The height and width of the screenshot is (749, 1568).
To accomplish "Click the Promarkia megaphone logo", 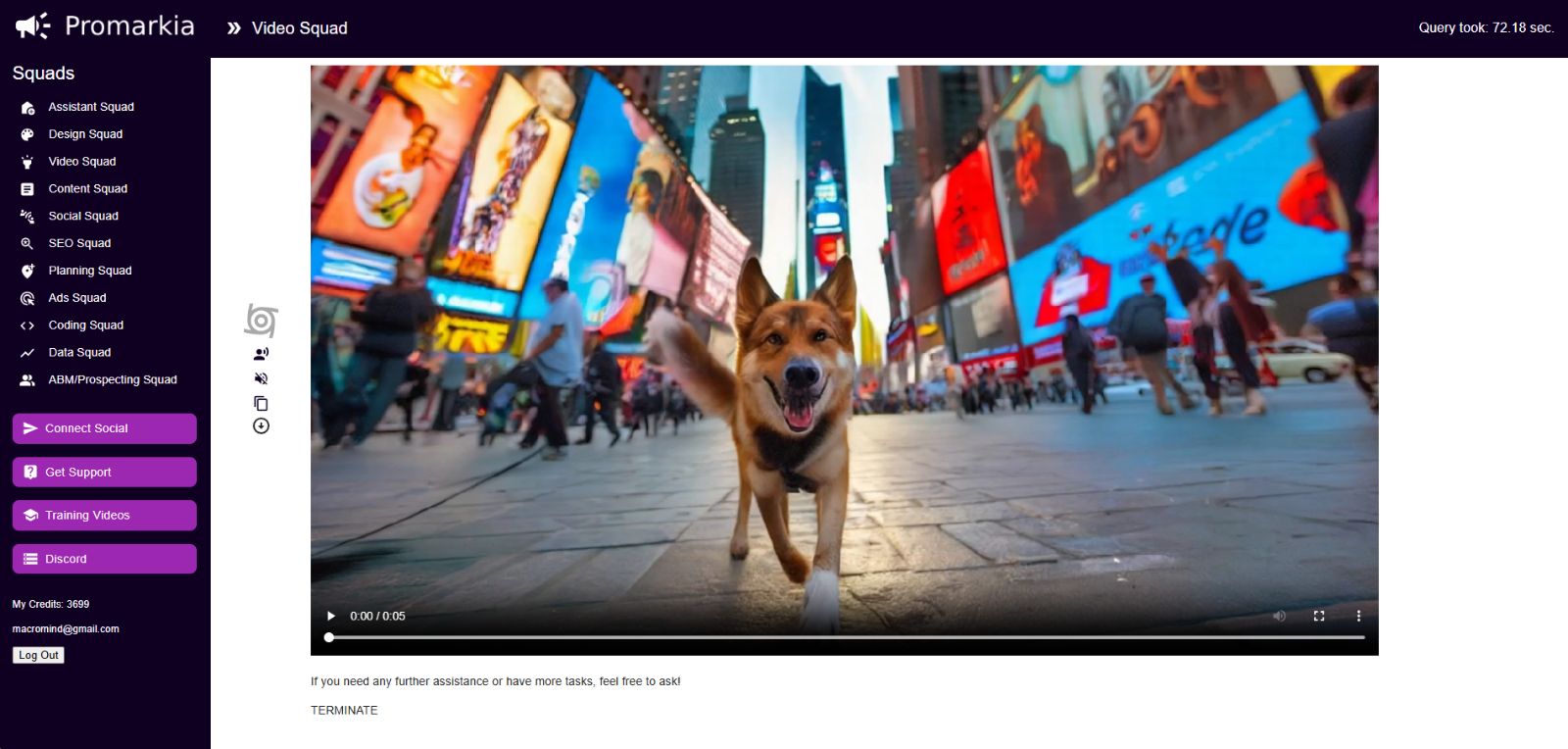I will pos(32,25).
